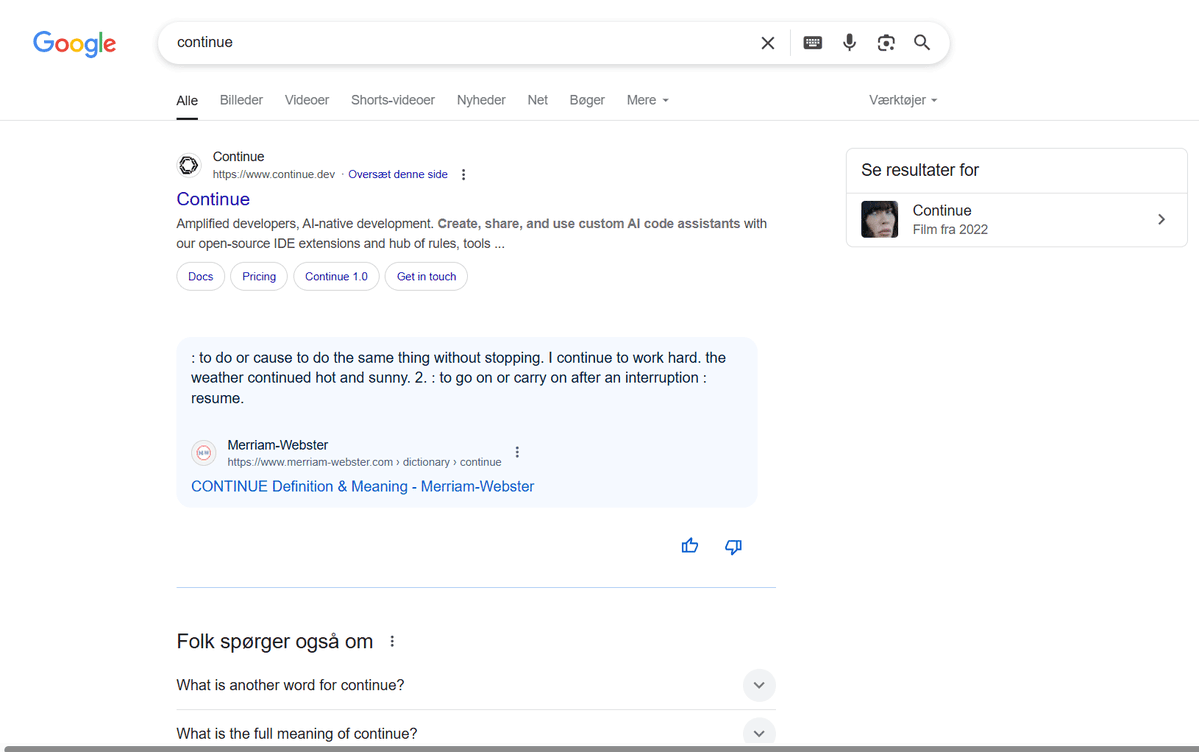Open CONTINUE Definition & Meaning - Merriam-Webster link
The image size is (1199, 752).
coord(362,487)
